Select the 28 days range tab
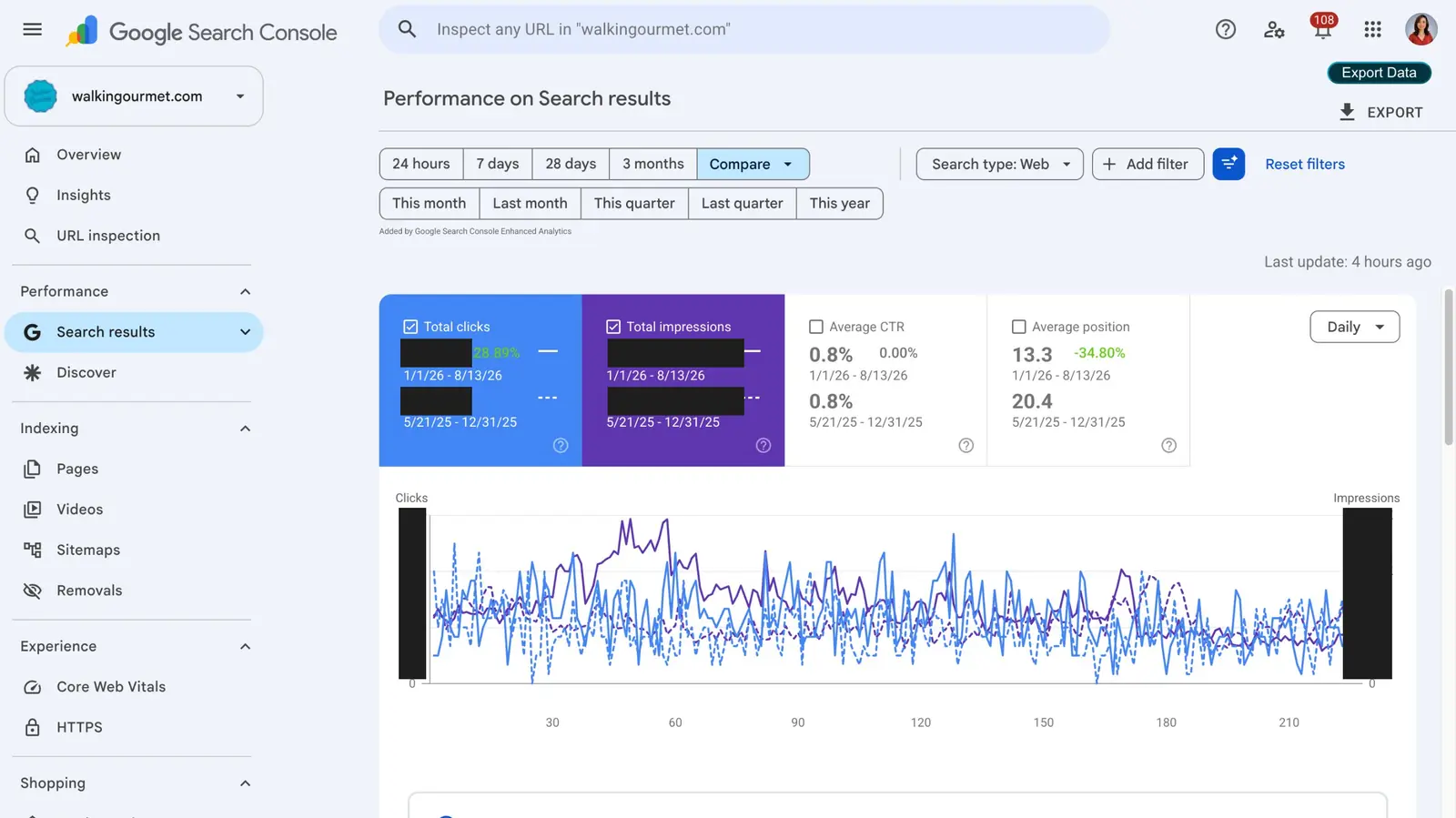Viewport: 1456px width, 818px height. pos(571,164)
